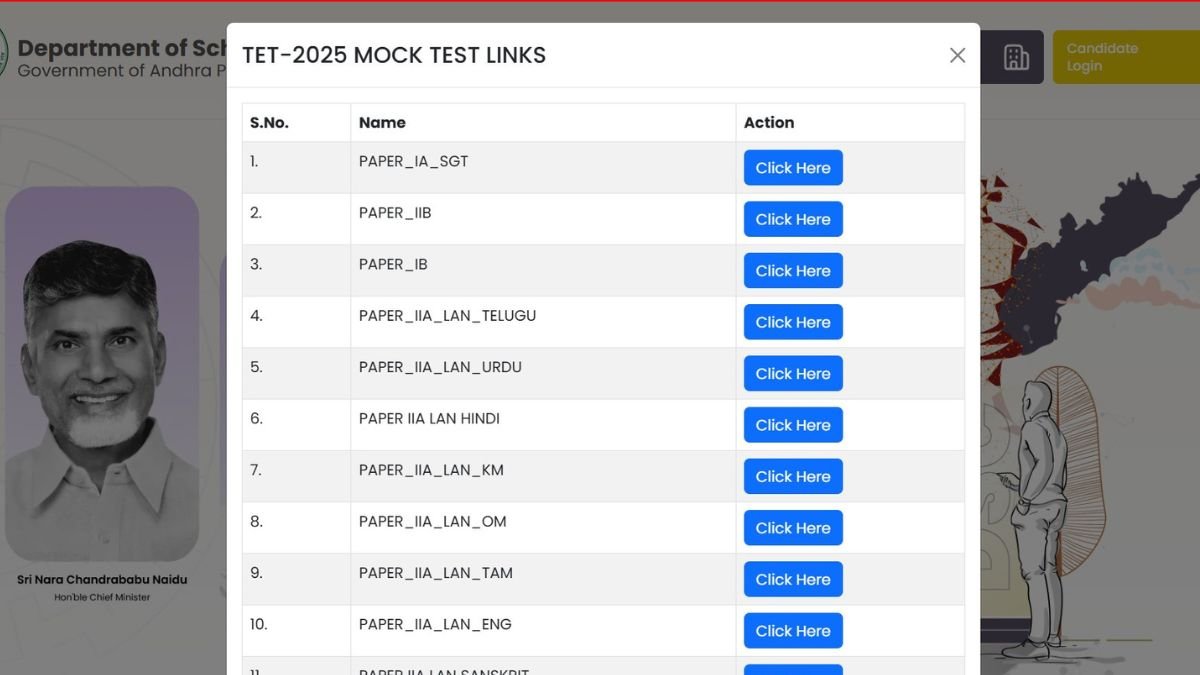Click the S.No. column header
Image resolution: width=1200 pixels, height=675 pixels.
click(267, 122)
